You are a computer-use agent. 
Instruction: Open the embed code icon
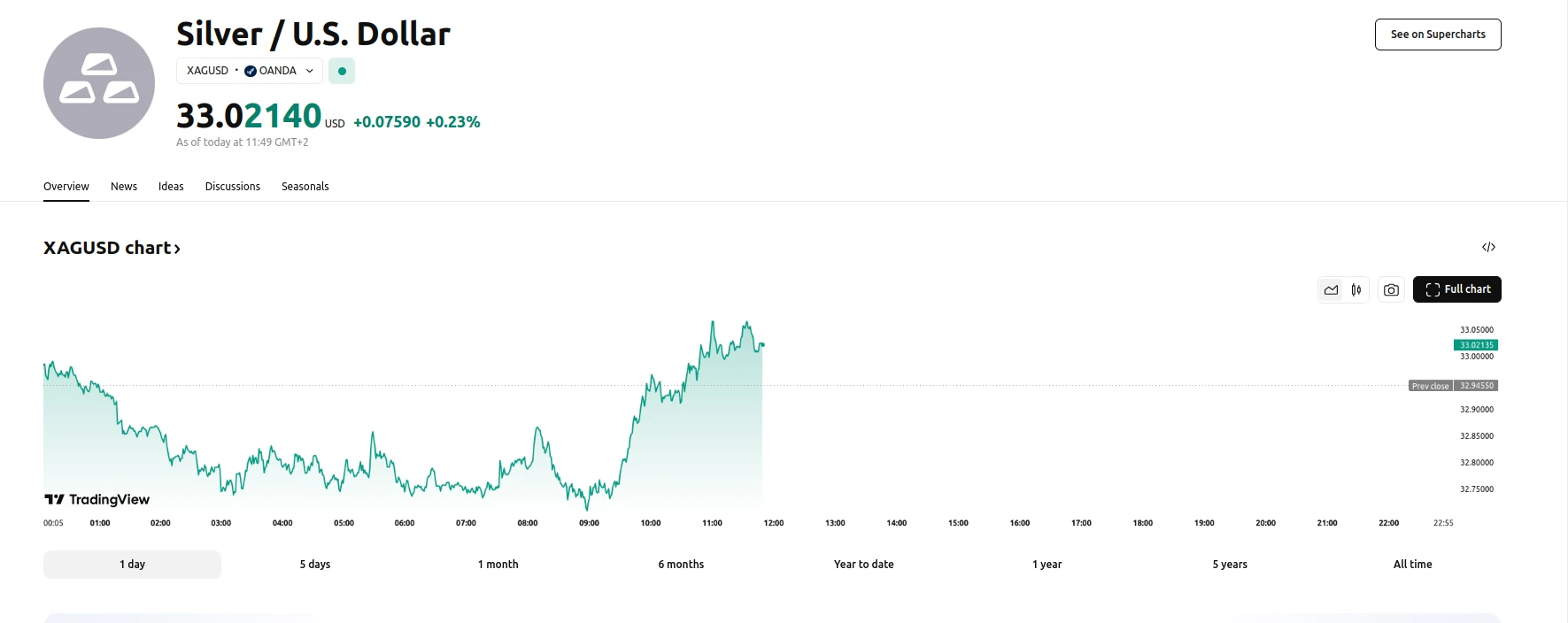tap(1488, 247)
